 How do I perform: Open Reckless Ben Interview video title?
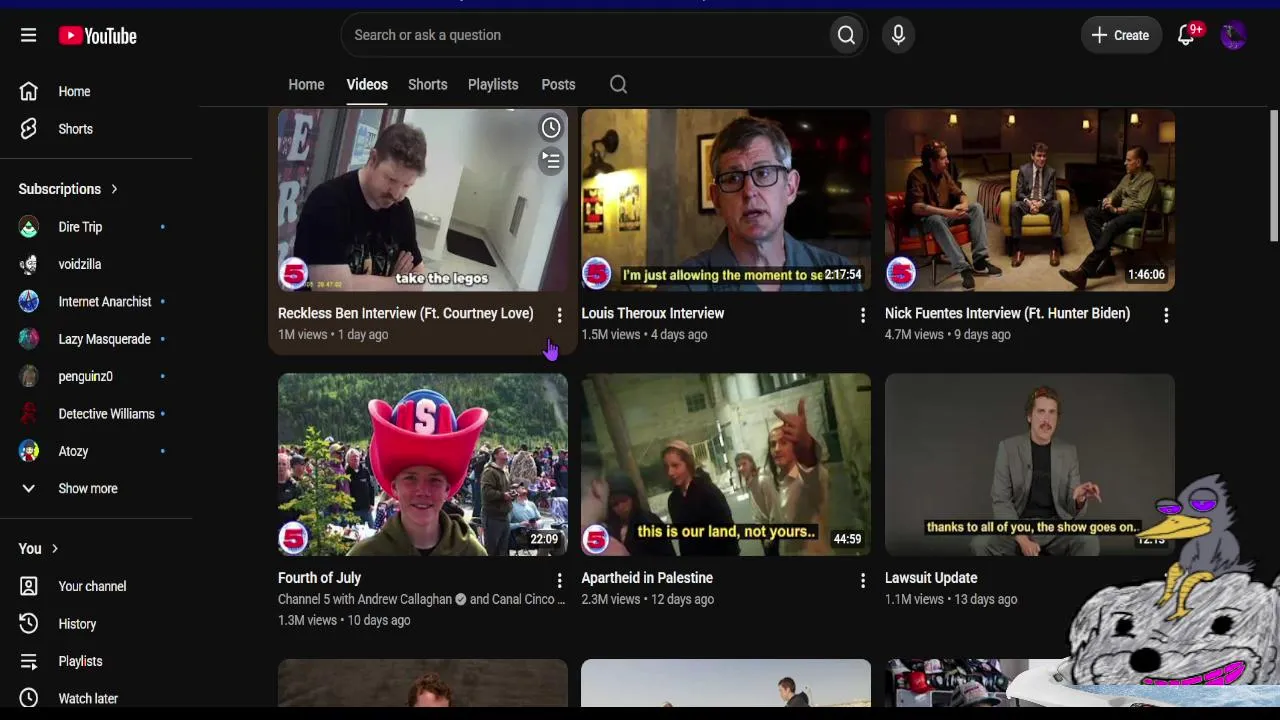[x=406, y=313]
